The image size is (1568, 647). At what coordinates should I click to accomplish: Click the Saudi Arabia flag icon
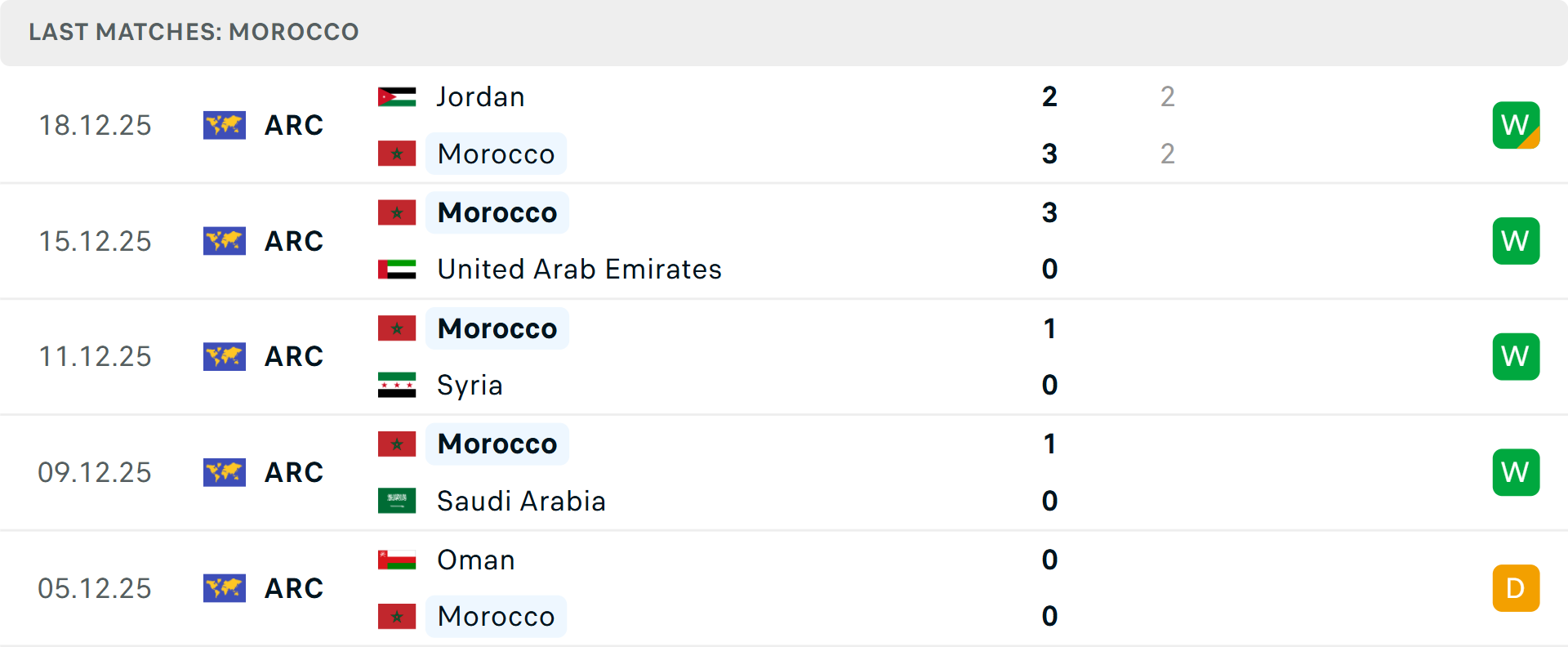pos(397,501)
